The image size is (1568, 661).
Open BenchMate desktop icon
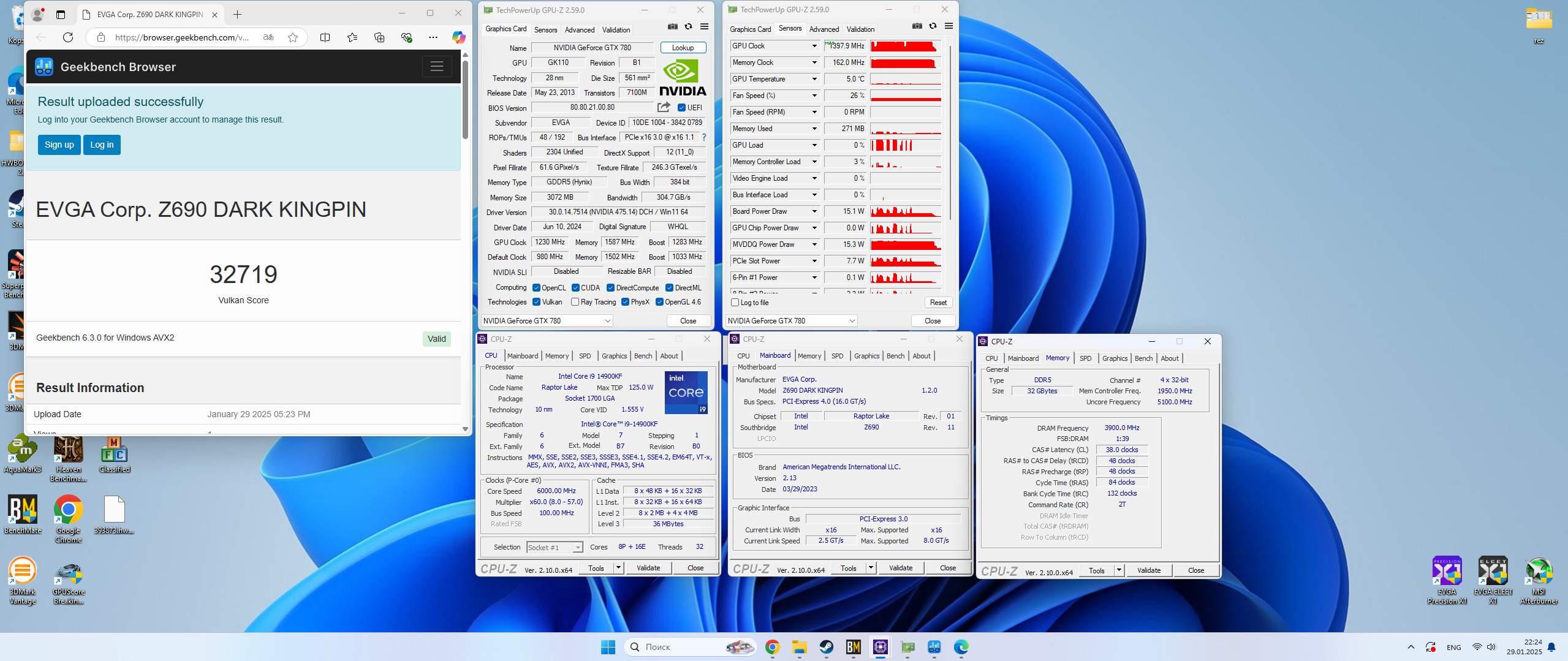23,515
